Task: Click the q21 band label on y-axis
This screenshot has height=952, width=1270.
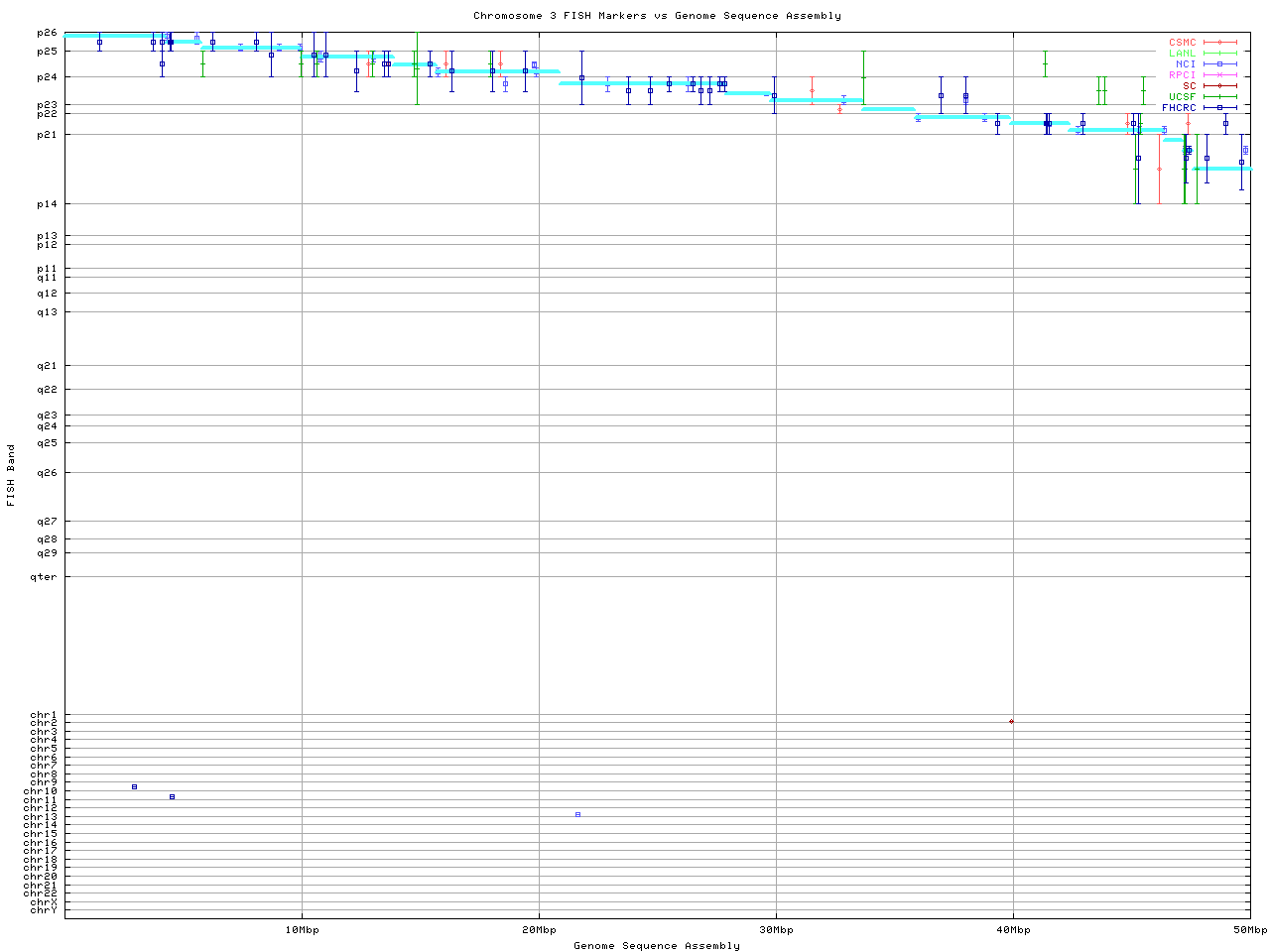Action: click(x=47, y=366)
